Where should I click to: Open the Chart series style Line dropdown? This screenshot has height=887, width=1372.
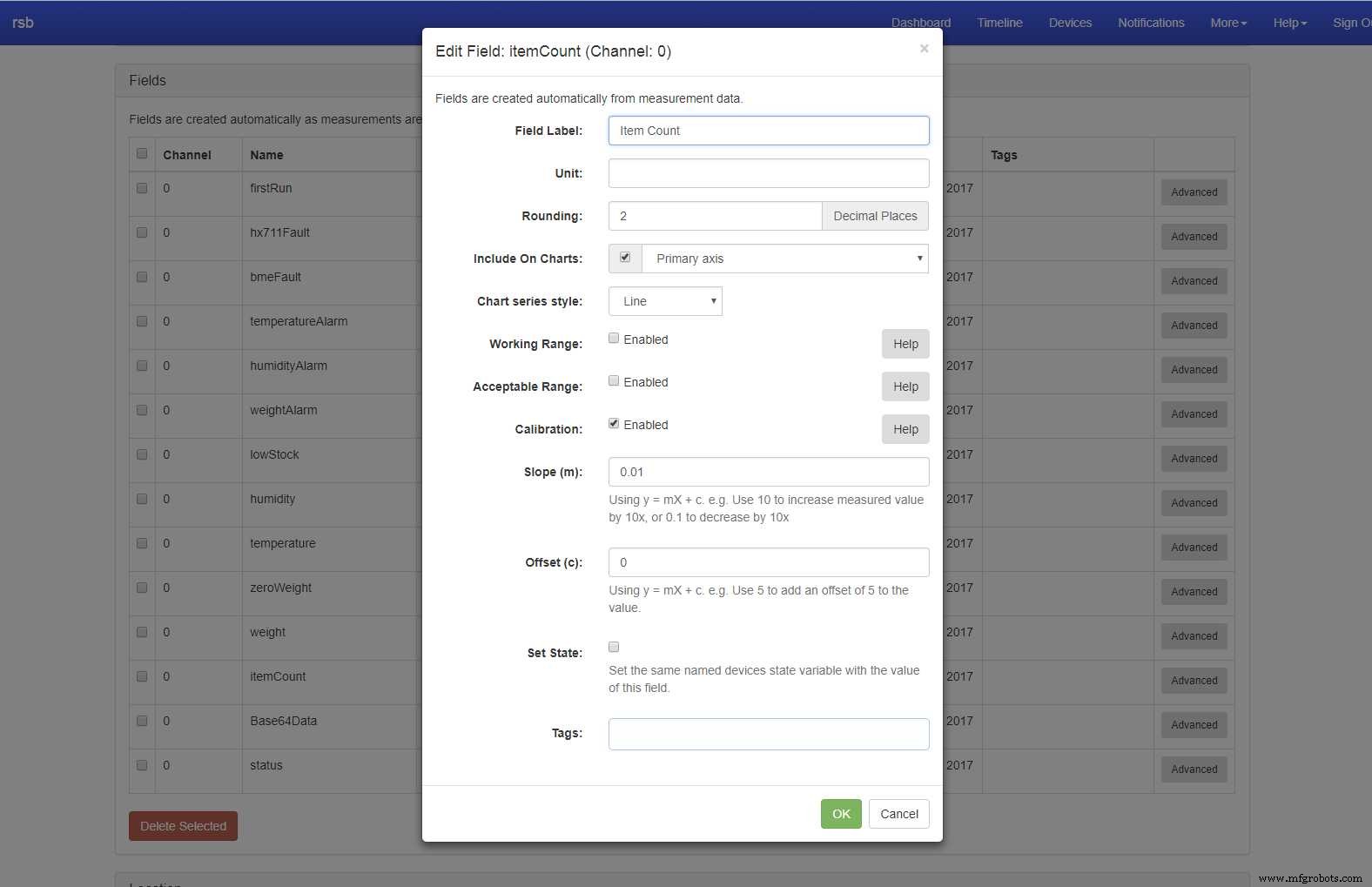(665, 301)
